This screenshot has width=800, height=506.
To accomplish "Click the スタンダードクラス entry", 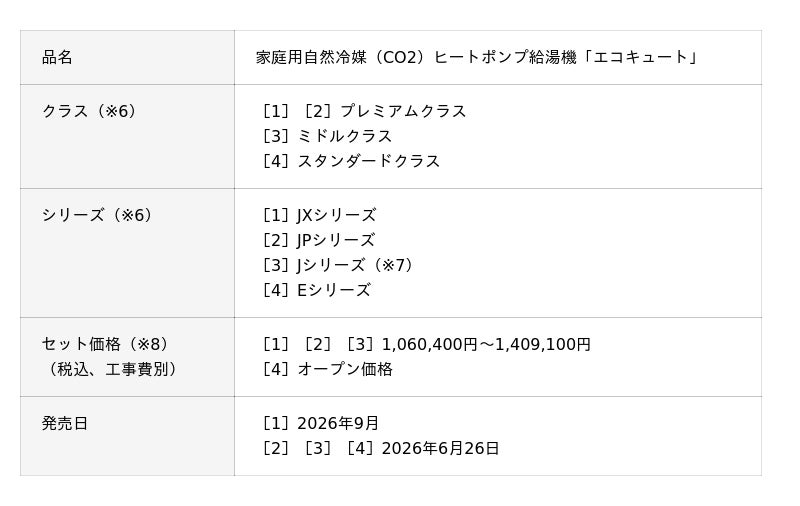I will click(368, 161).
